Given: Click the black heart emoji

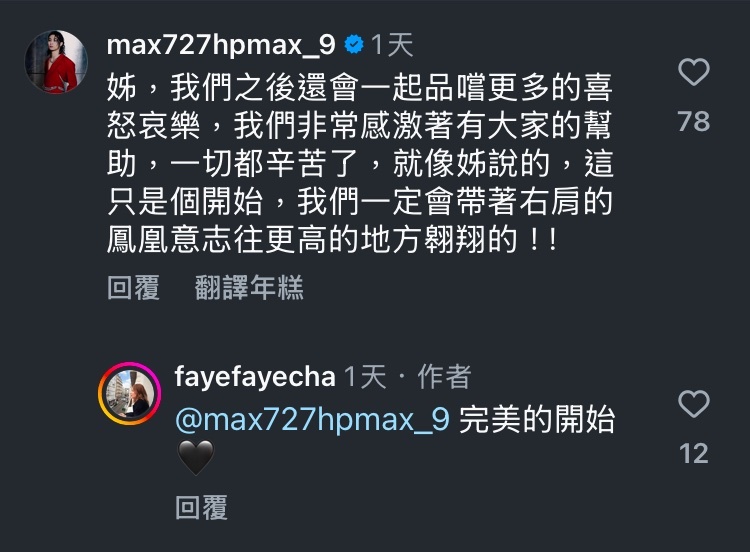Looking at the screenshot, I should (196, 458).
